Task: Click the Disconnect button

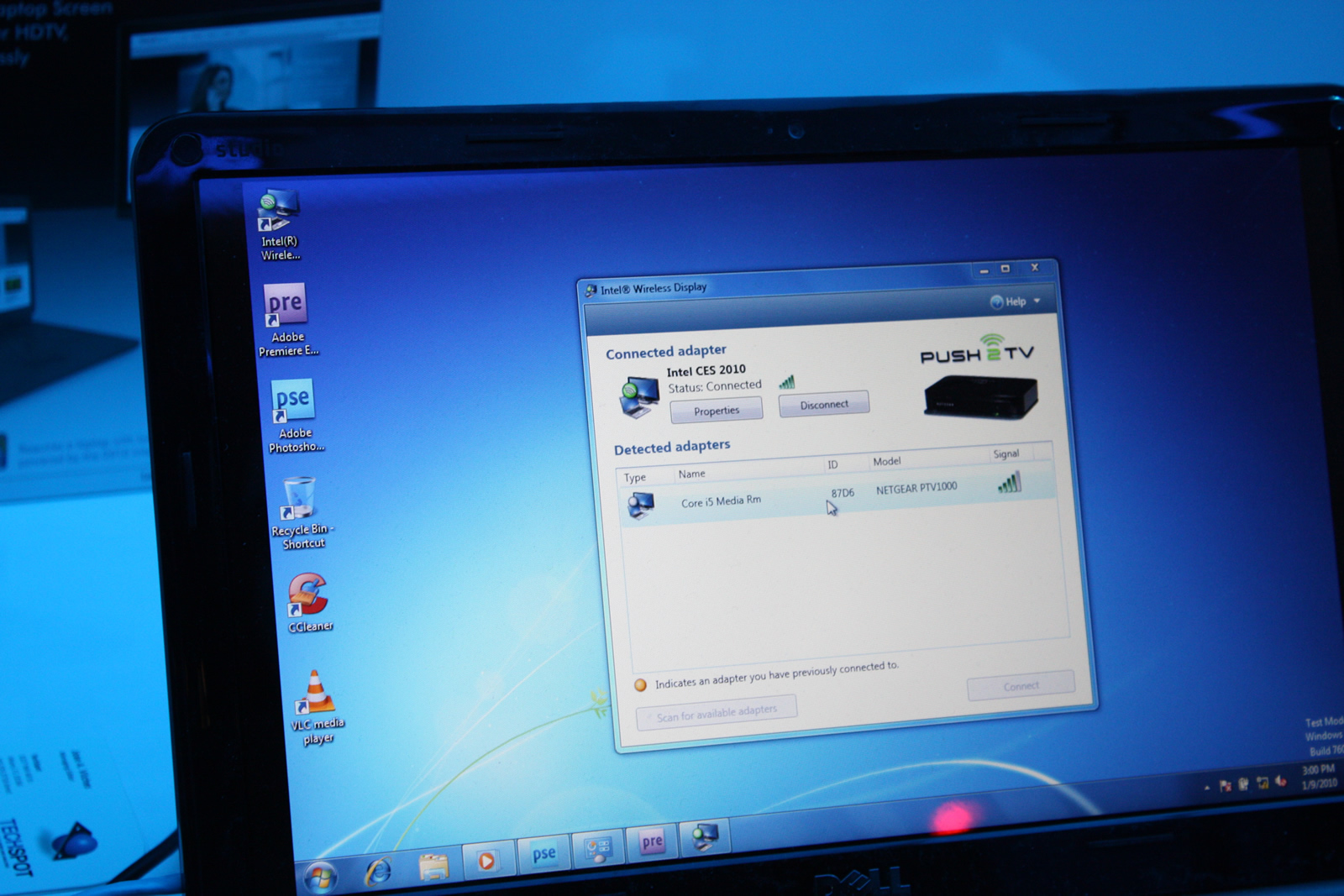Action: tap(824, 405)
